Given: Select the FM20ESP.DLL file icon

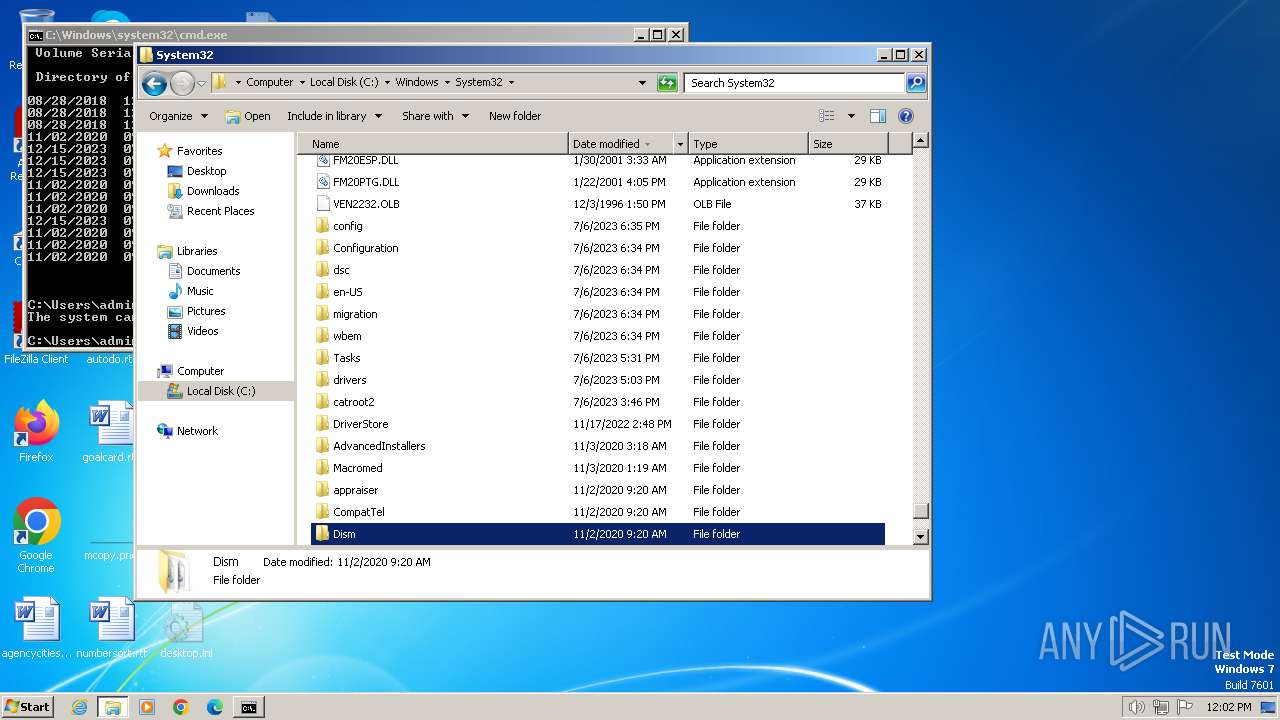Looking at the screenshot, I should point(323,160).
